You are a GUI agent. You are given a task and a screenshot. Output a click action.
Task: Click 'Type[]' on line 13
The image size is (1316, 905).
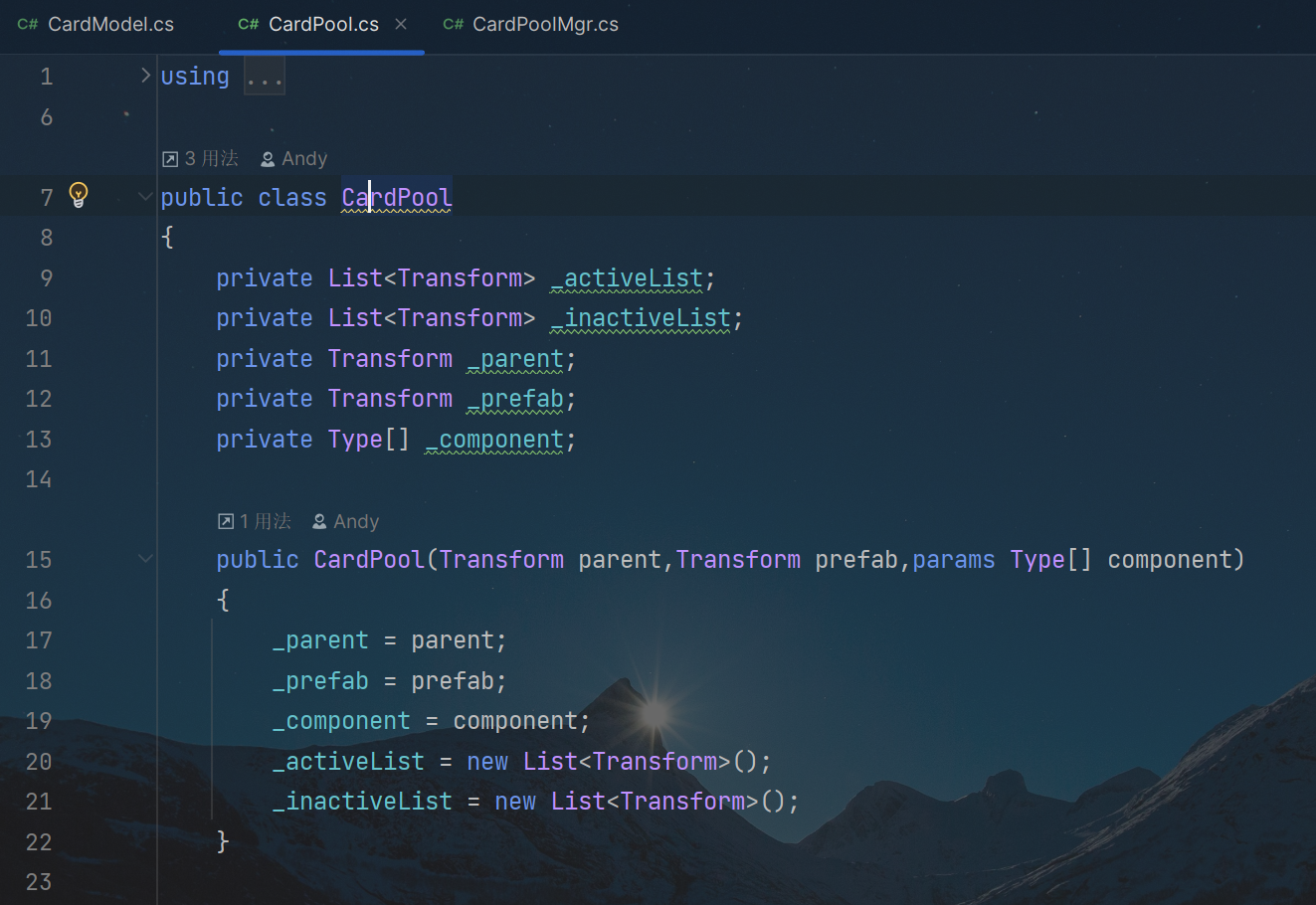pyautogui.click(x=369, y=440)
